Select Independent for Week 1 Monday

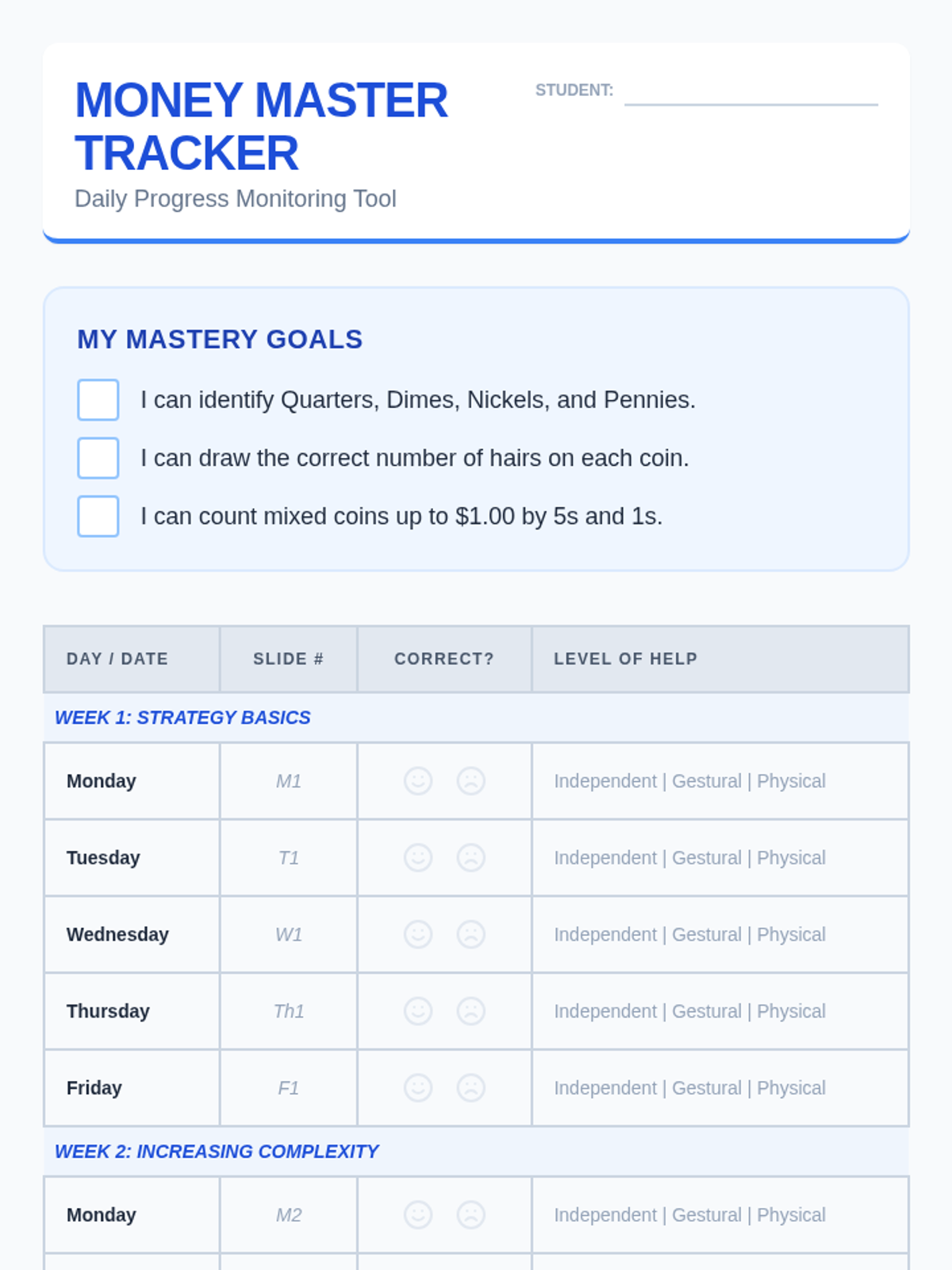[605, 781]
